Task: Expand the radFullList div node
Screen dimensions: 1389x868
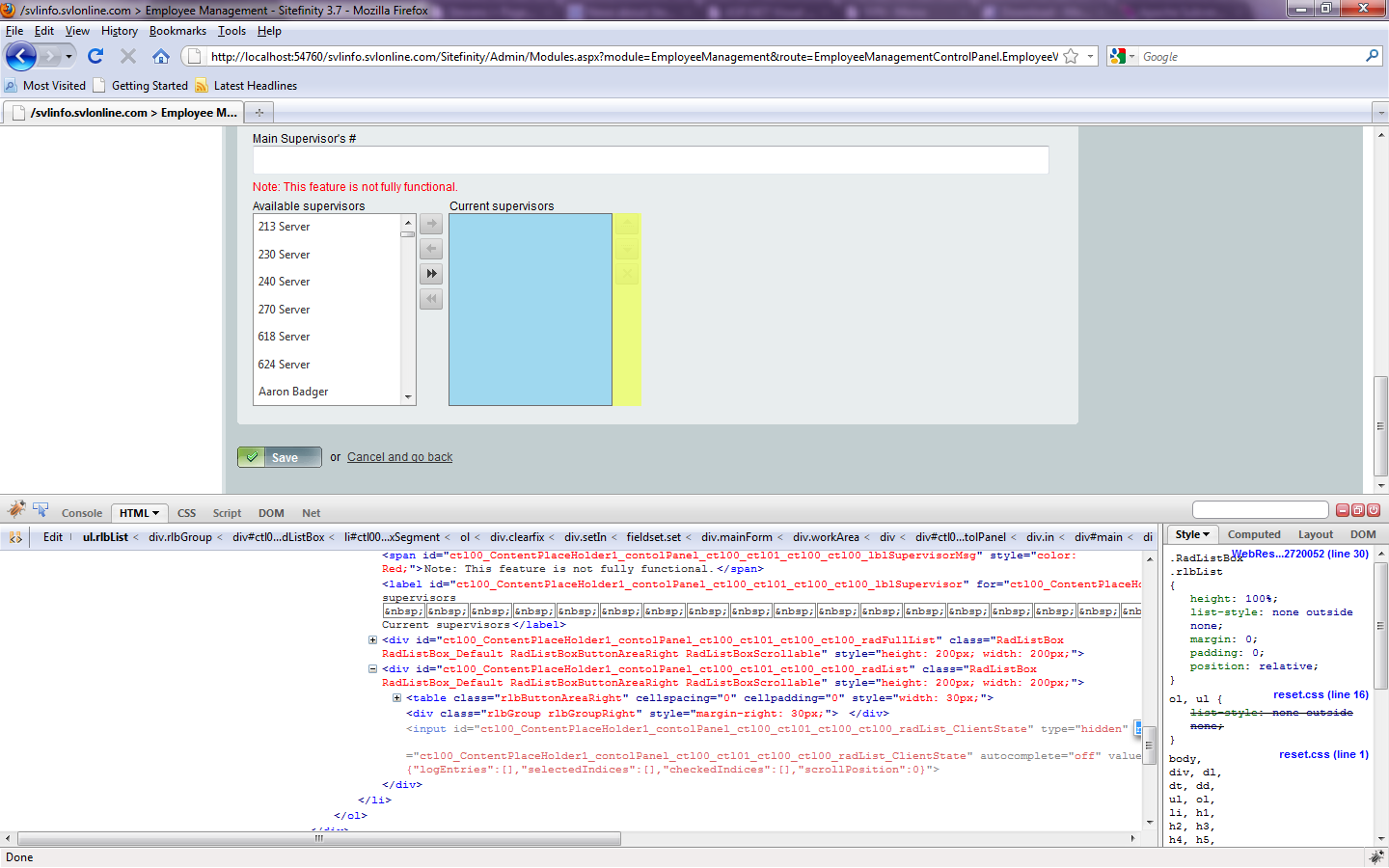Action: 372,639
